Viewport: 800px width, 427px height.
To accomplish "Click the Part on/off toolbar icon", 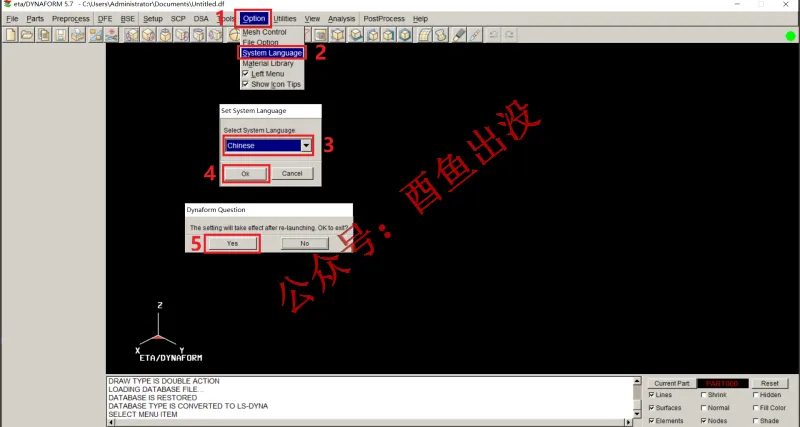I will (96, 35).
